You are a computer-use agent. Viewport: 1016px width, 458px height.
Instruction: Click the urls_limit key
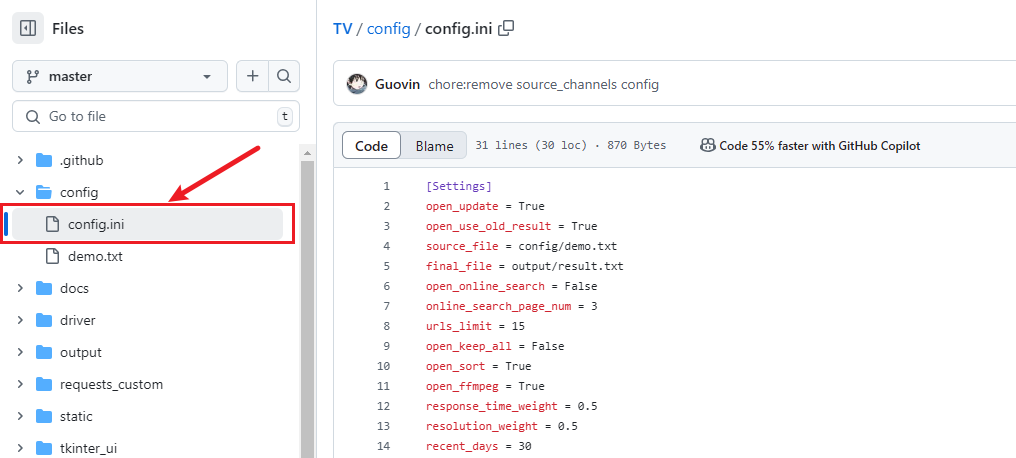[459, 326]
